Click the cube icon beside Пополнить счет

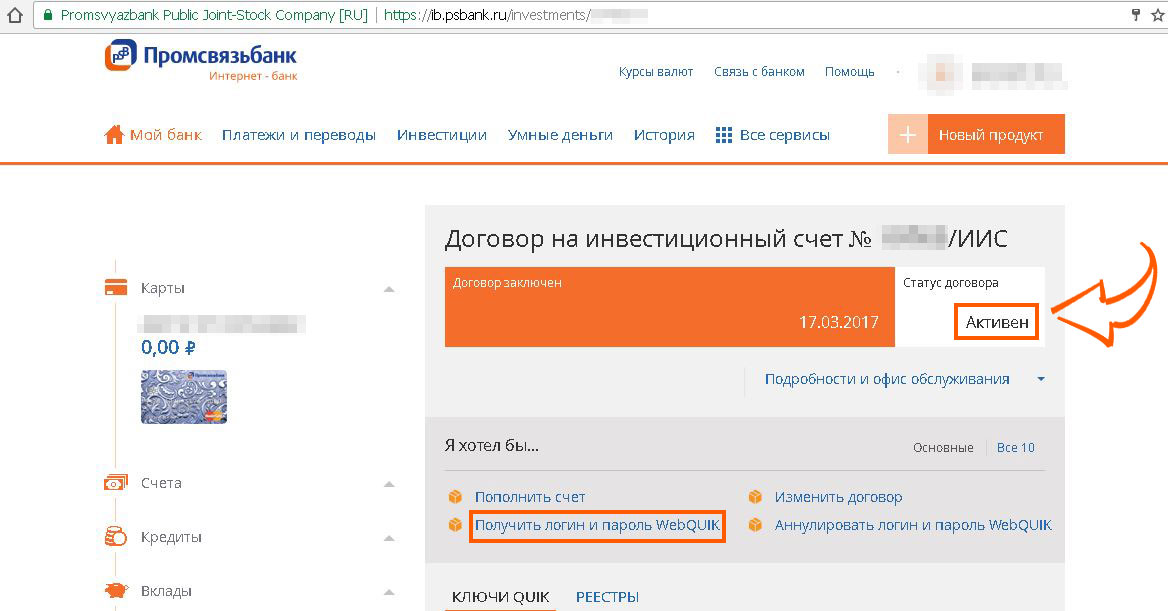pyautogui.click(x=455, y=496)
